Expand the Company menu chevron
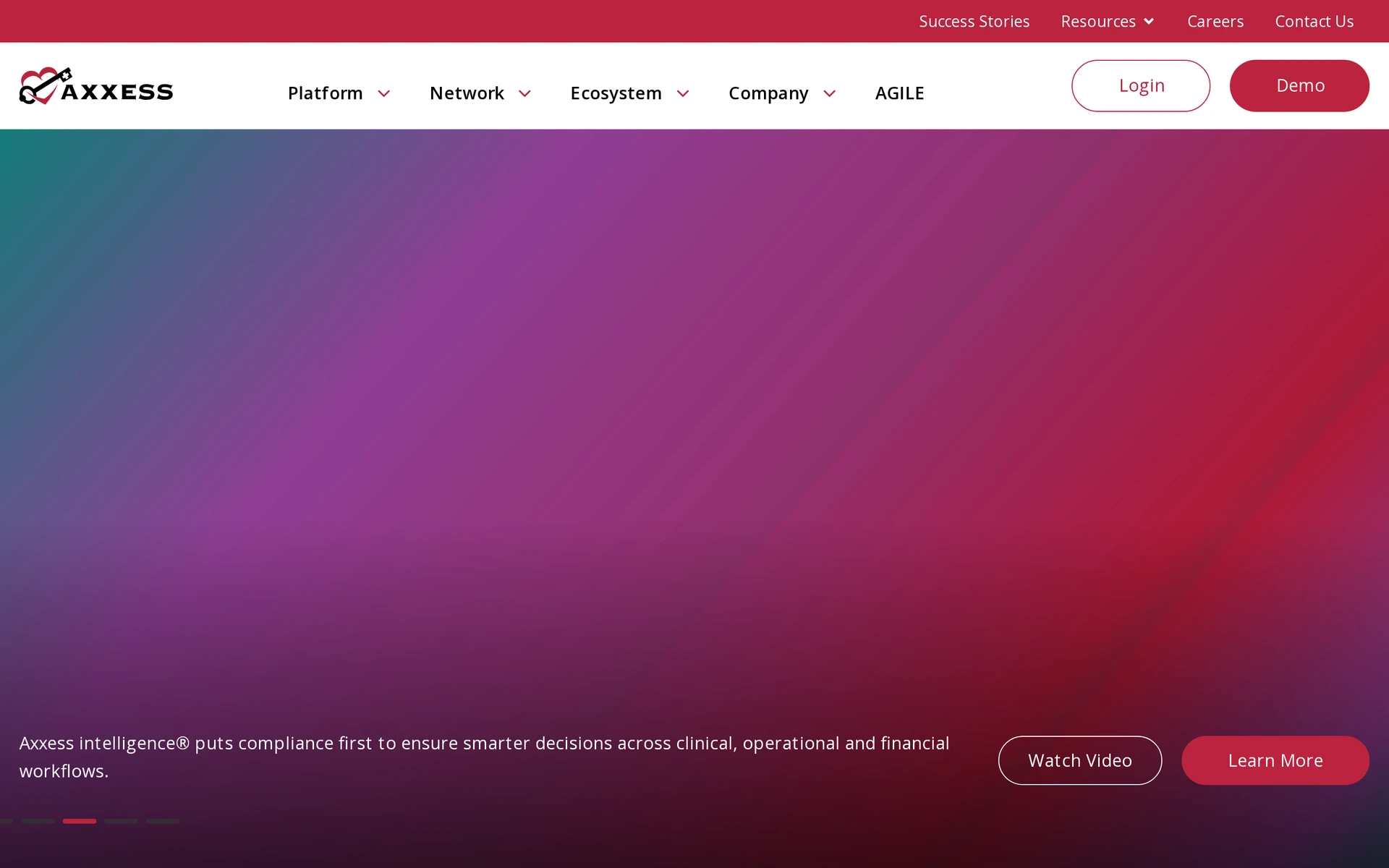This screenshot has height=868, width=1389. click(830, 93)
